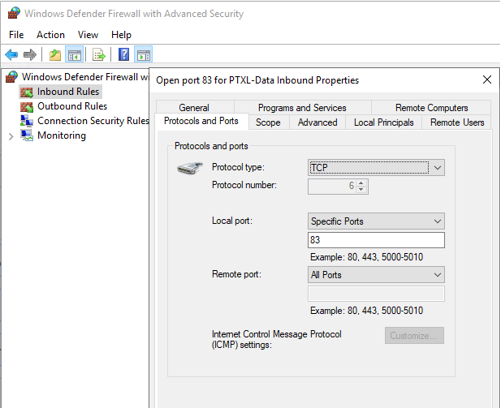Click the serial connector icon beside Protocol type
Viewport: 500px width, 408px height.
pos(190,168)
